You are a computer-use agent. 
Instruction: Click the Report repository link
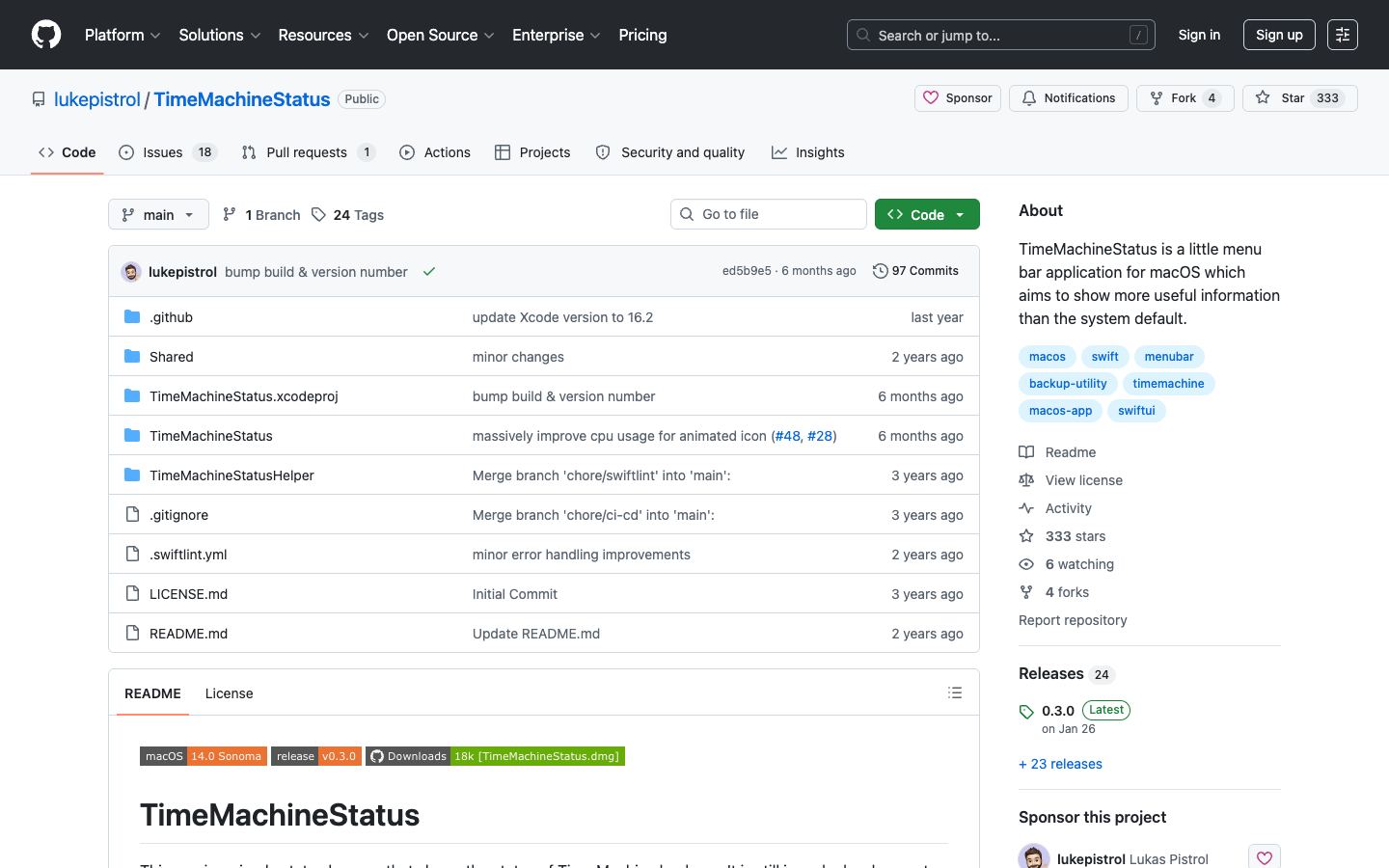1073,620
